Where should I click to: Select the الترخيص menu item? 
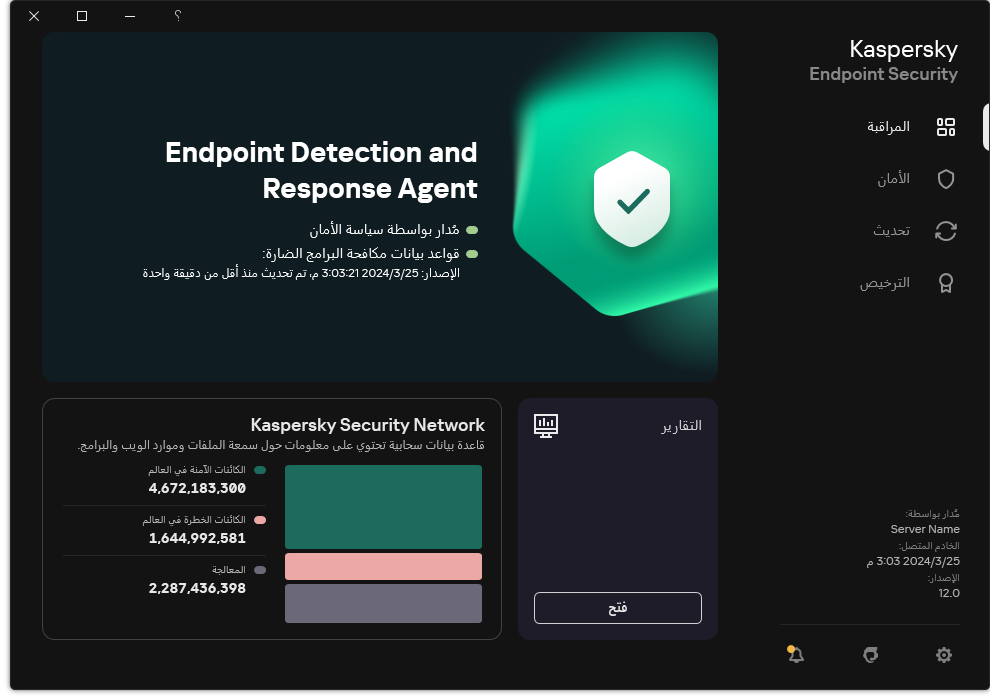click(x=885, y=283)
